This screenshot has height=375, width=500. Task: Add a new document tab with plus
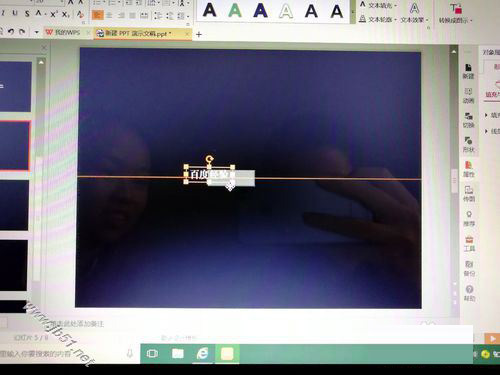click(x=199, y=34)
